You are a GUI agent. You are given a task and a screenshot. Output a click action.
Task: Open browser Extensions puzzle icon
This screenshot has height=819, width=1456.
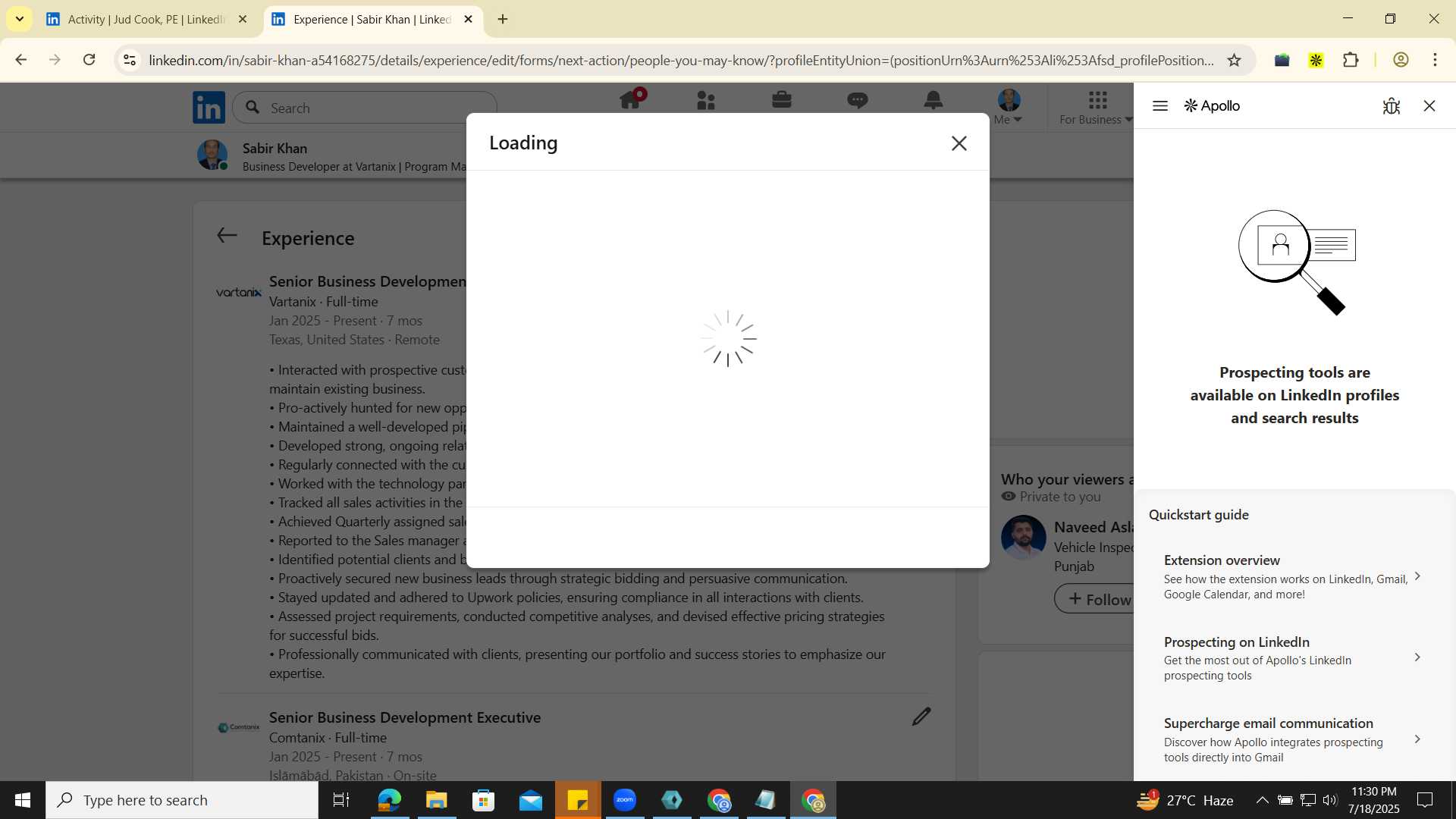(1351, 60)
